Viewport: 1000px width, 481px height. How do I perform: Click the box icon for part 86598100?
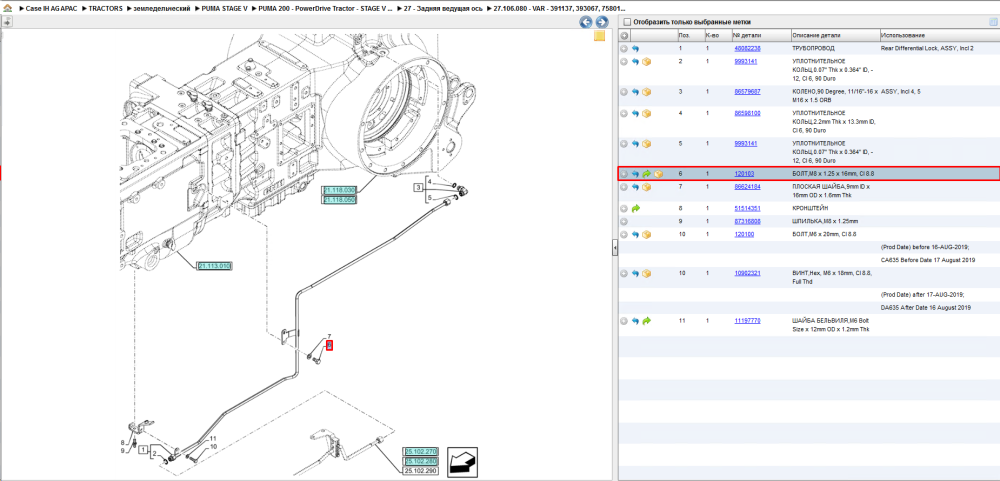pyautogui.click(x=647, y=114)
